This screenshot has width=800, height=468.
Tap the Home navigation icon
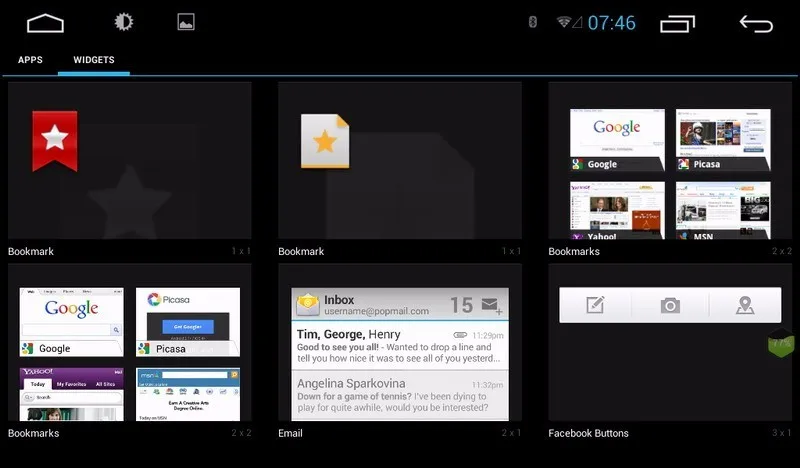pyautogui.click(x=45, y=23)
